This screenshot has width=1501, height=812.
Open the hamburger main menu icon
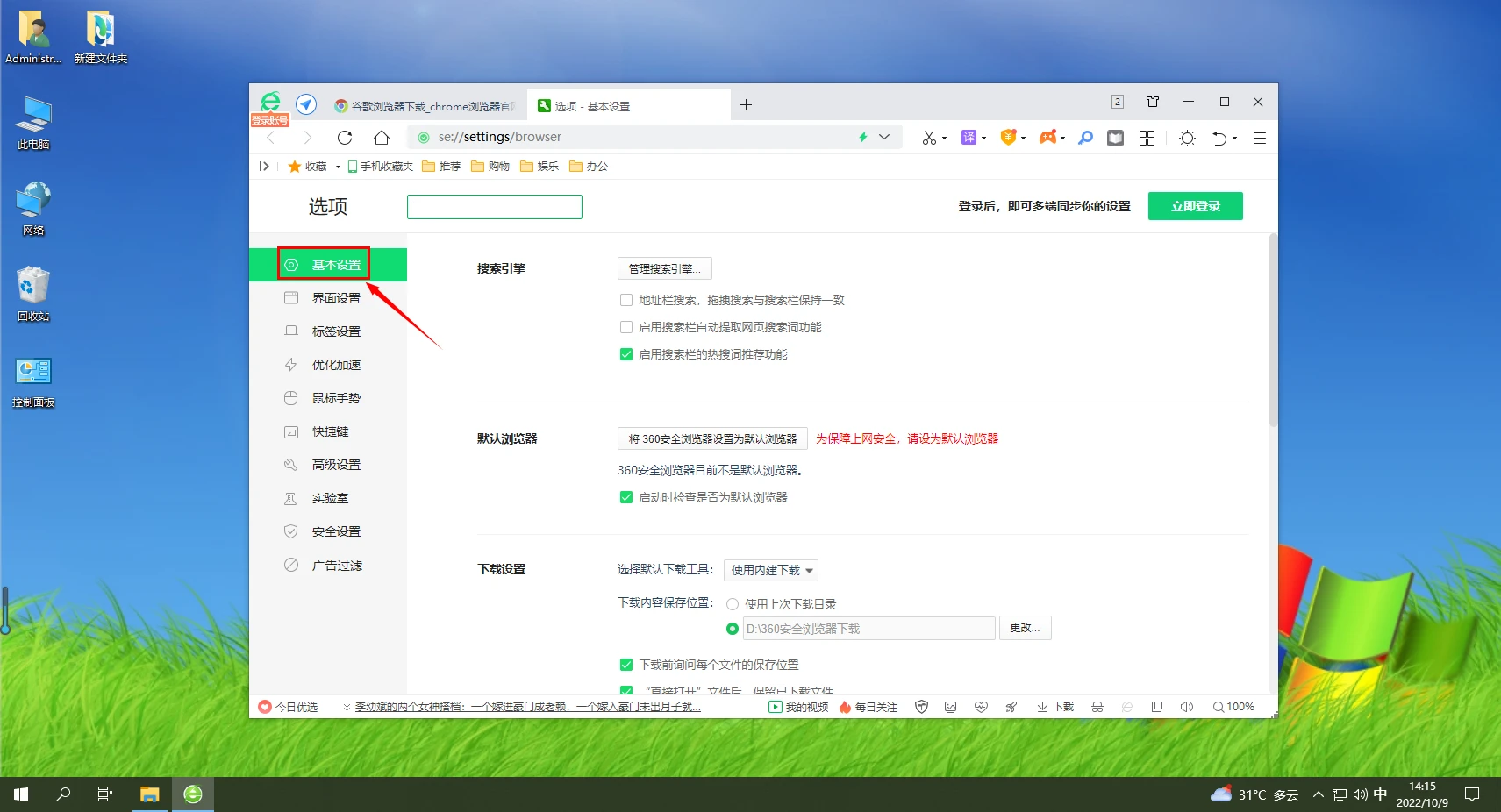coord(1260,138)
